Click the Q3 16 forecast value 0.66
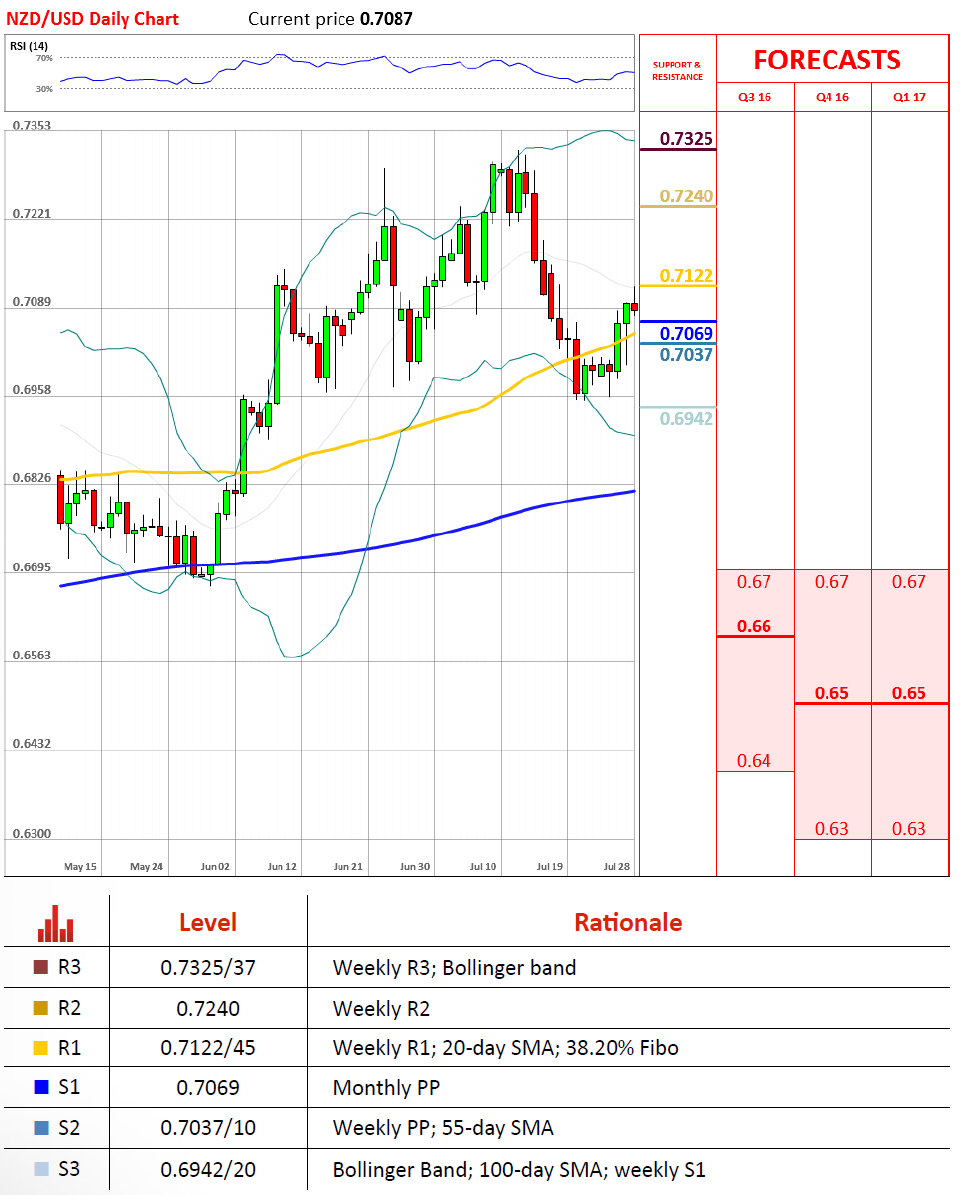Viewport: 966px width, 1195px height. pos(753,626)
